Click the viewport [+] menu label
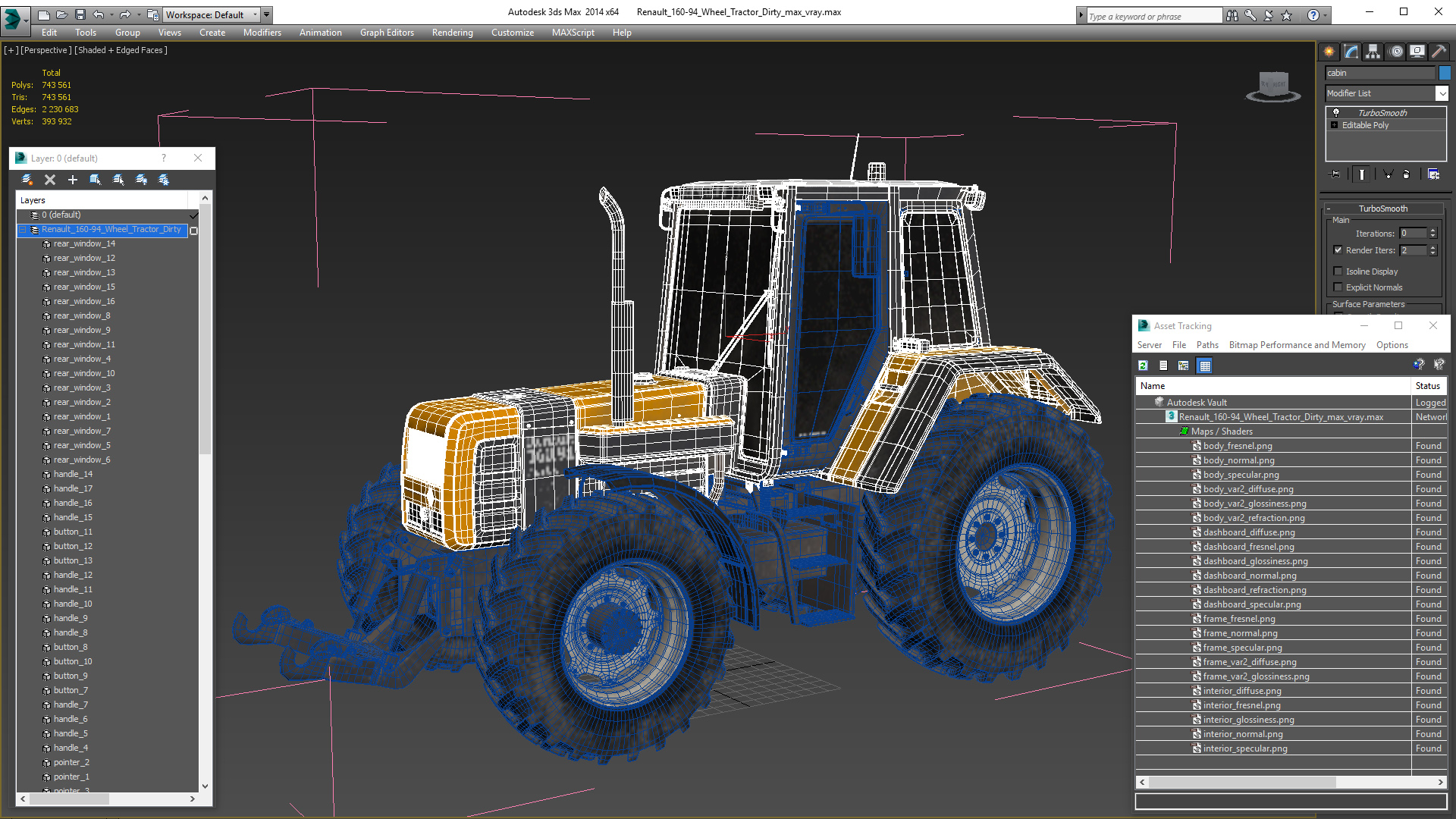Screen dimensions: 1456x819 [11, 50]
